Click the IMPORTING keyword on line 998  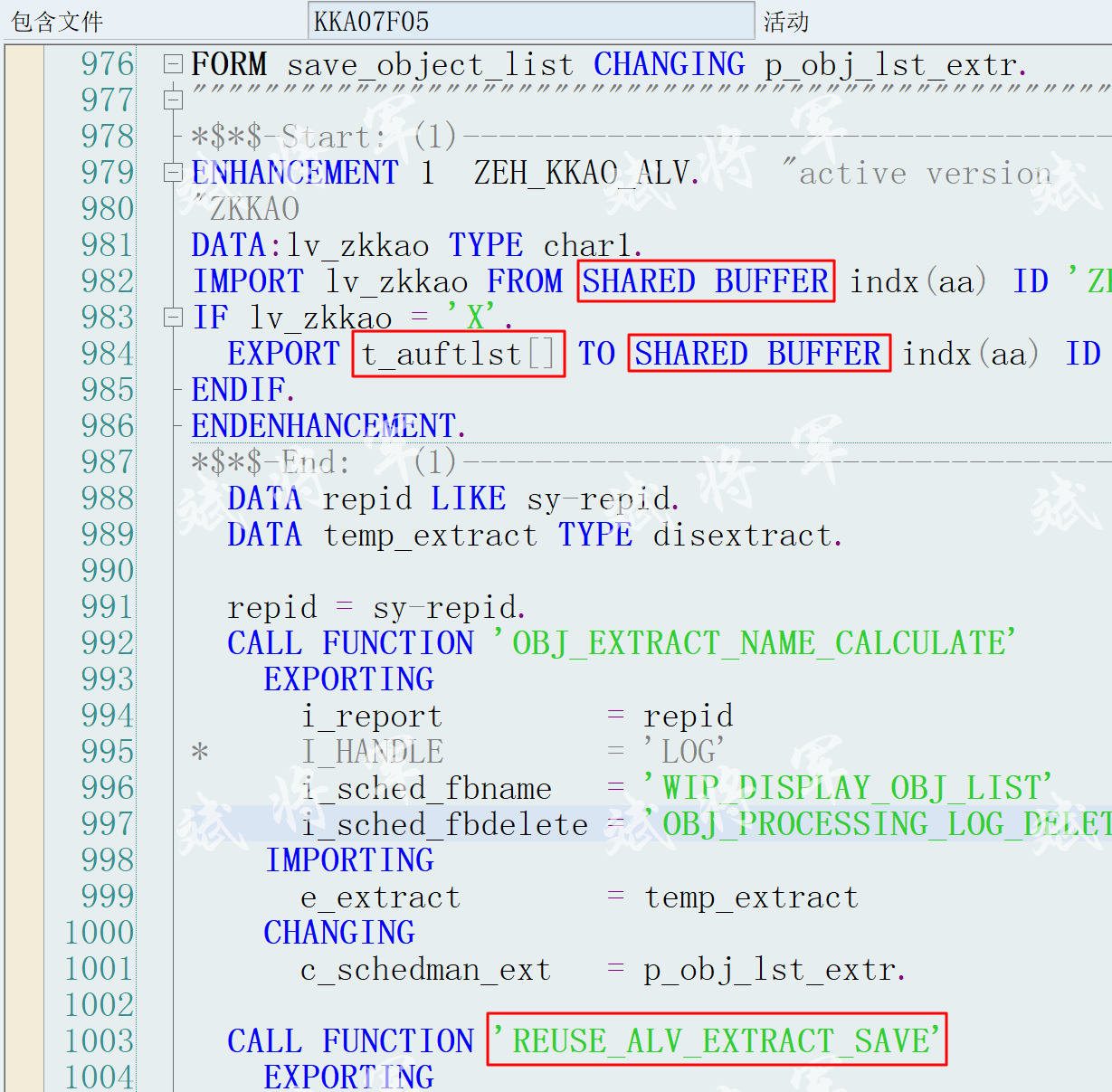349,860
